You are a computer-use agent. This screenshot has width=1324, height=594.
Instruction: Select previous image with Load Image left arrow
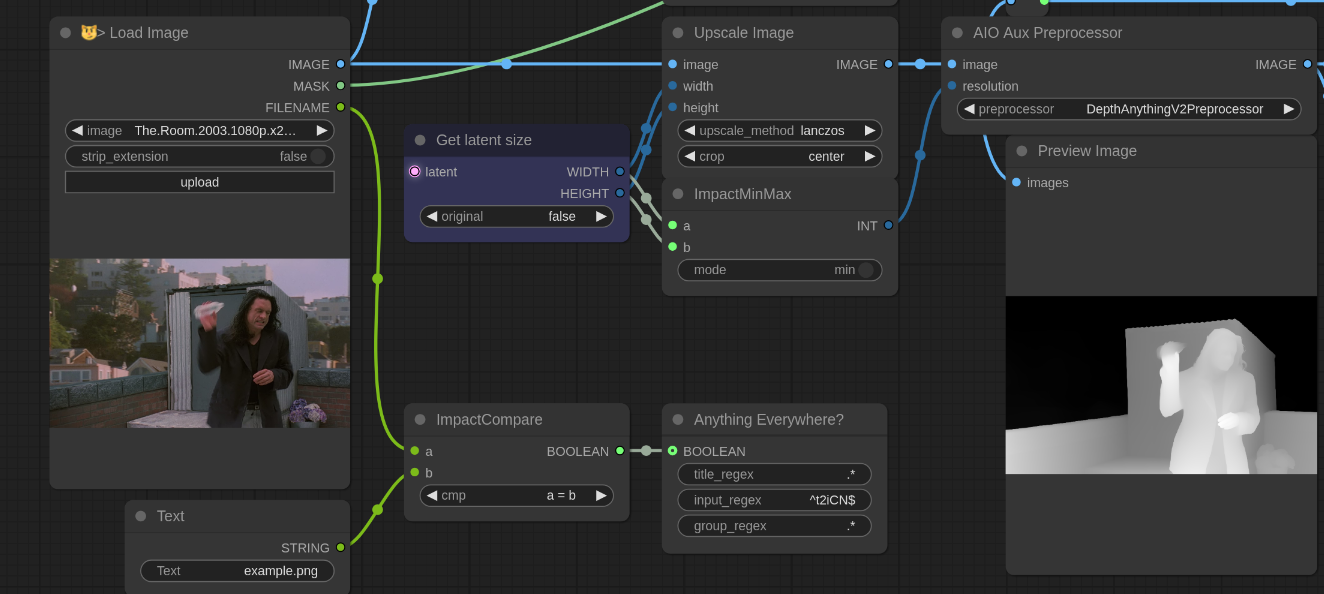78,130
